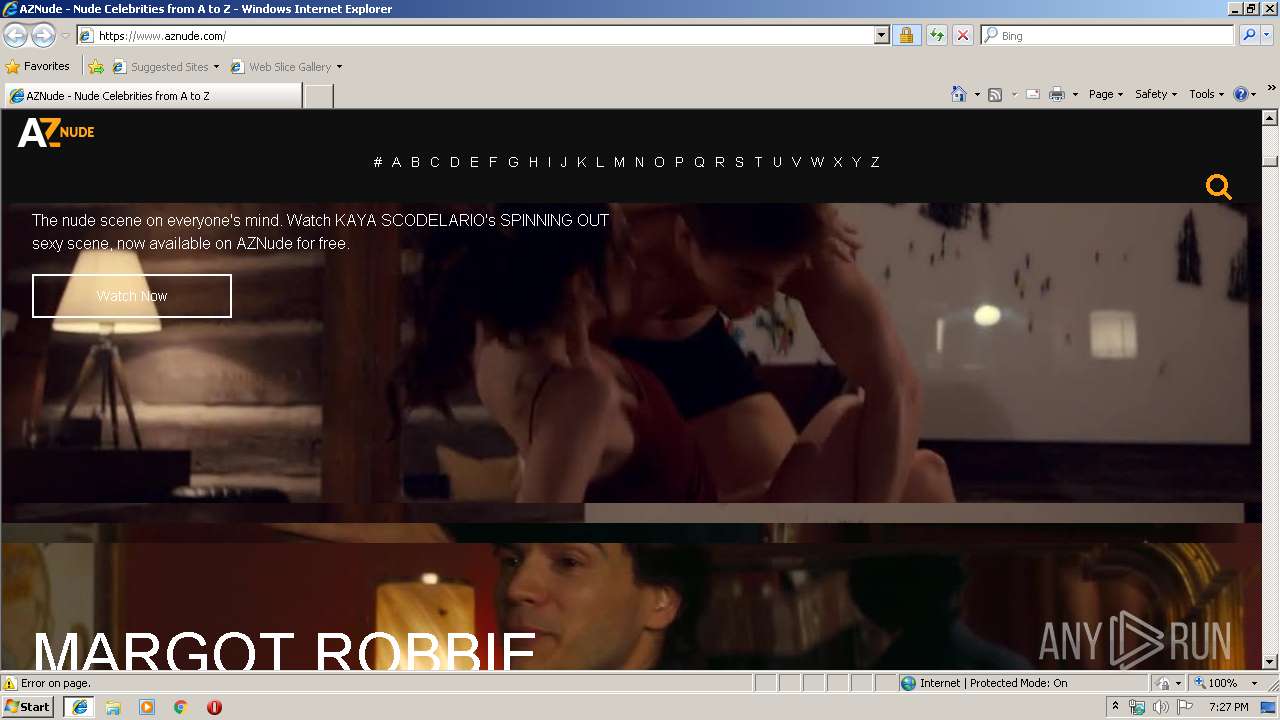
Task: Click Internet Explorer taskbar icon
Action: point(80,707)
